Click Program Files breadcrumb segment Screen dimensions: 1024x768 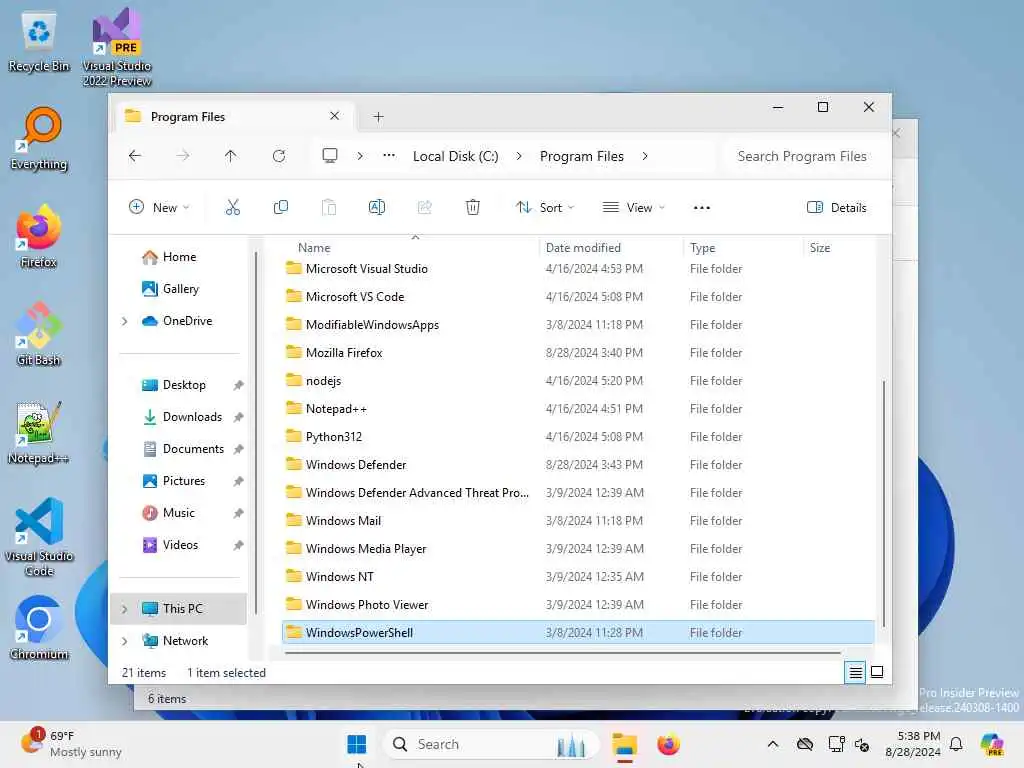click(x=582, y=157)
